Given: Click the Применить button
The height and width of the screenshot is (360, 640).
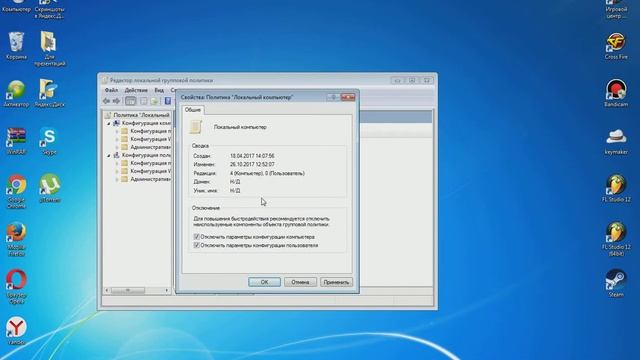Looking at the screenshot, I should [x=336, y=282].
